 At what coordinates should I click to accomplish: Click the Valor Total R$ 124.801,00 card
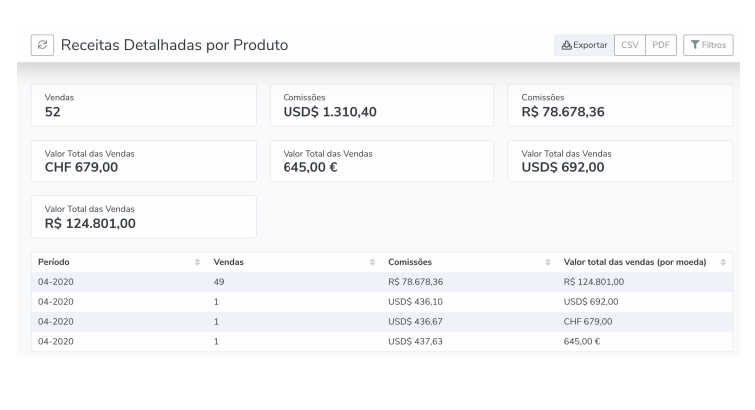pos(143,217)
